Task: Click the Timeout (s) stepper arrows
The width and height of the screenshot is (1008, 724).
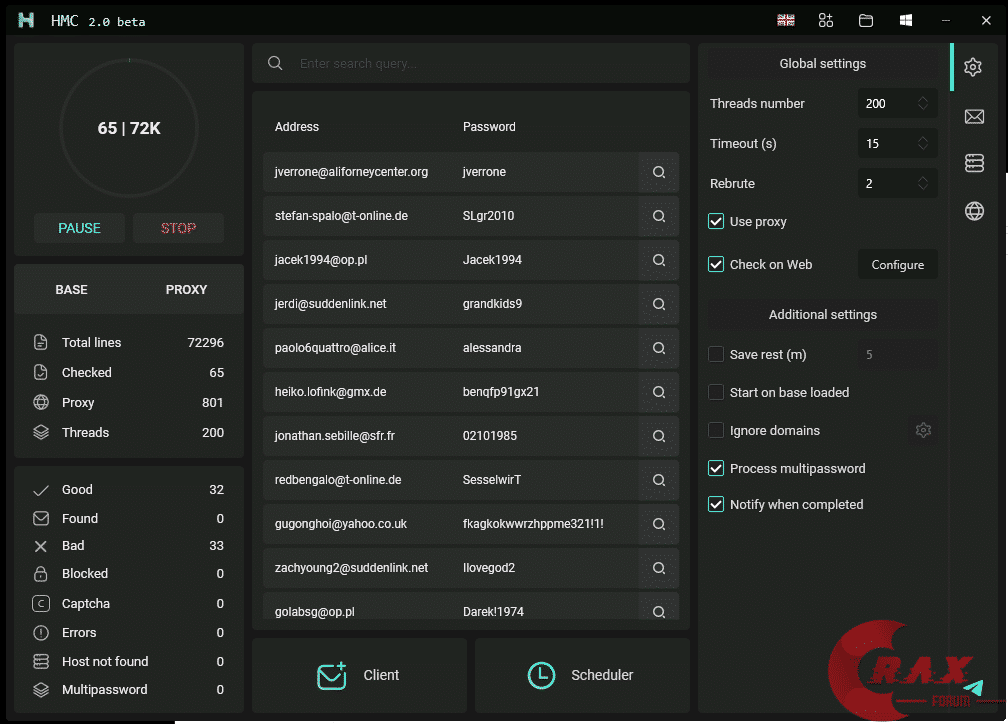Action: pos(923,143)
